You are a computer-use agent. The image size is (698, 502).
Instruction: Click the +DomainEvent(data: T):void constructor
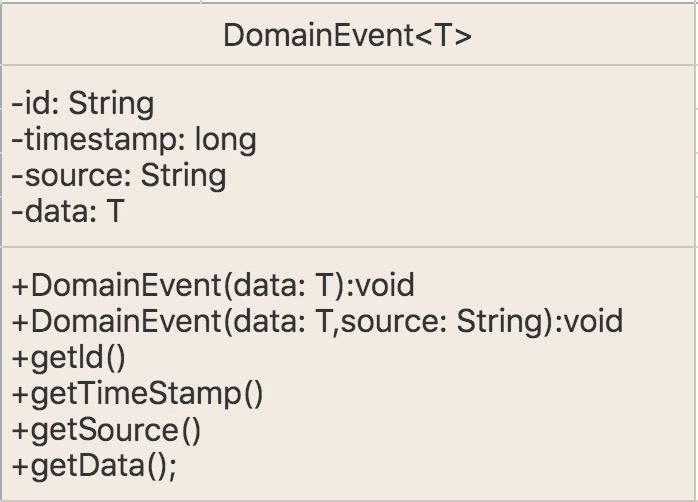pyautogui.click(x=213, y=285)
